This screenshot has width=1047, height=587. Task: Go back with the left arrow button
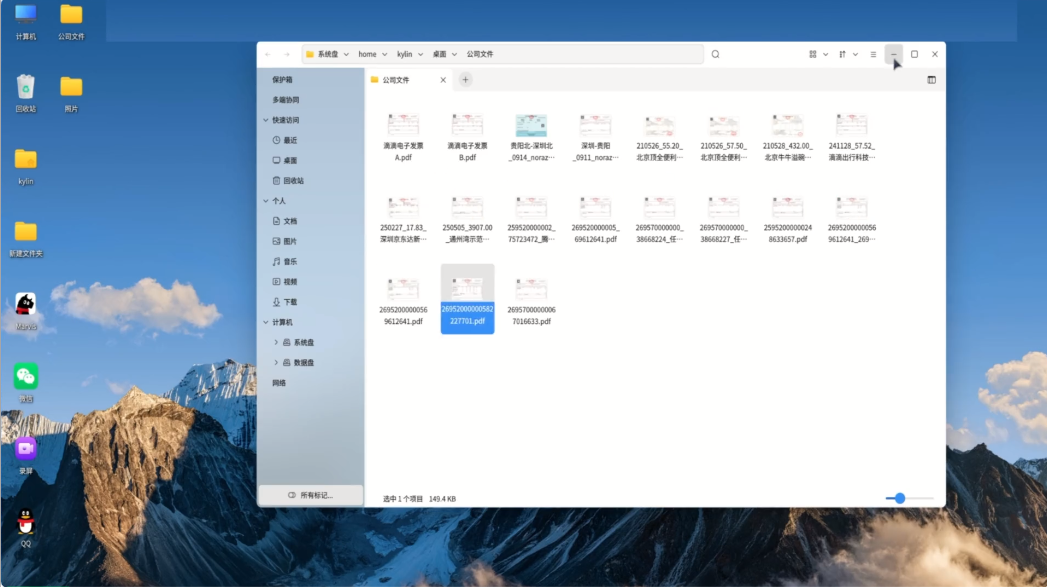pyautogui.click(x=268, y=54)
